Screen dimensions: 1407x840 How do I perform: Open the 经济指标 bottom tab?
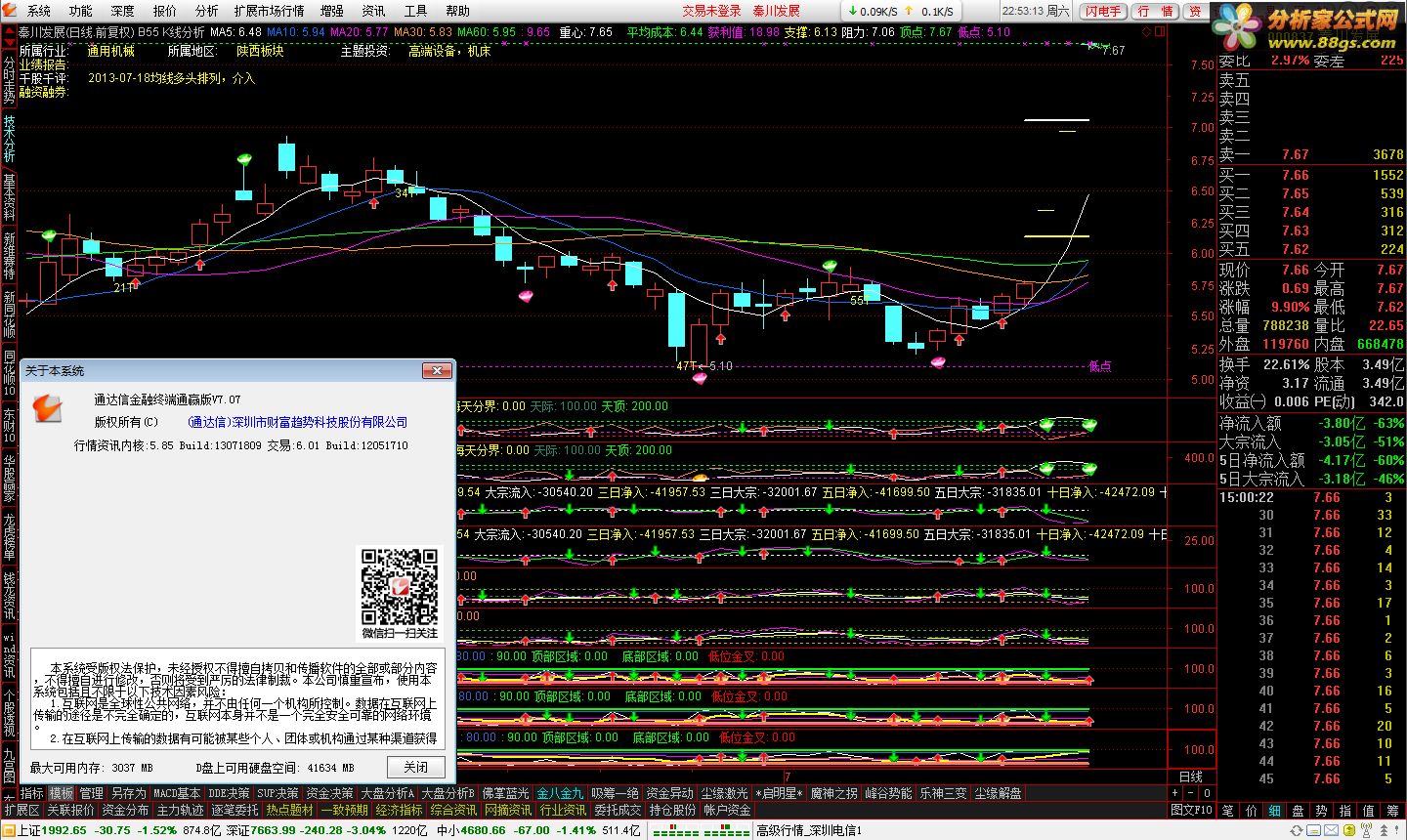(x=400, y=810)
